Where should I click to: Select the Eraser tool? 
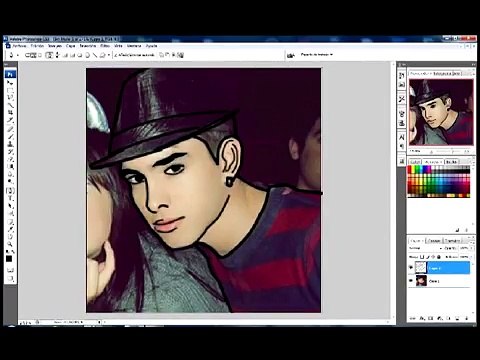pos(10,159)
